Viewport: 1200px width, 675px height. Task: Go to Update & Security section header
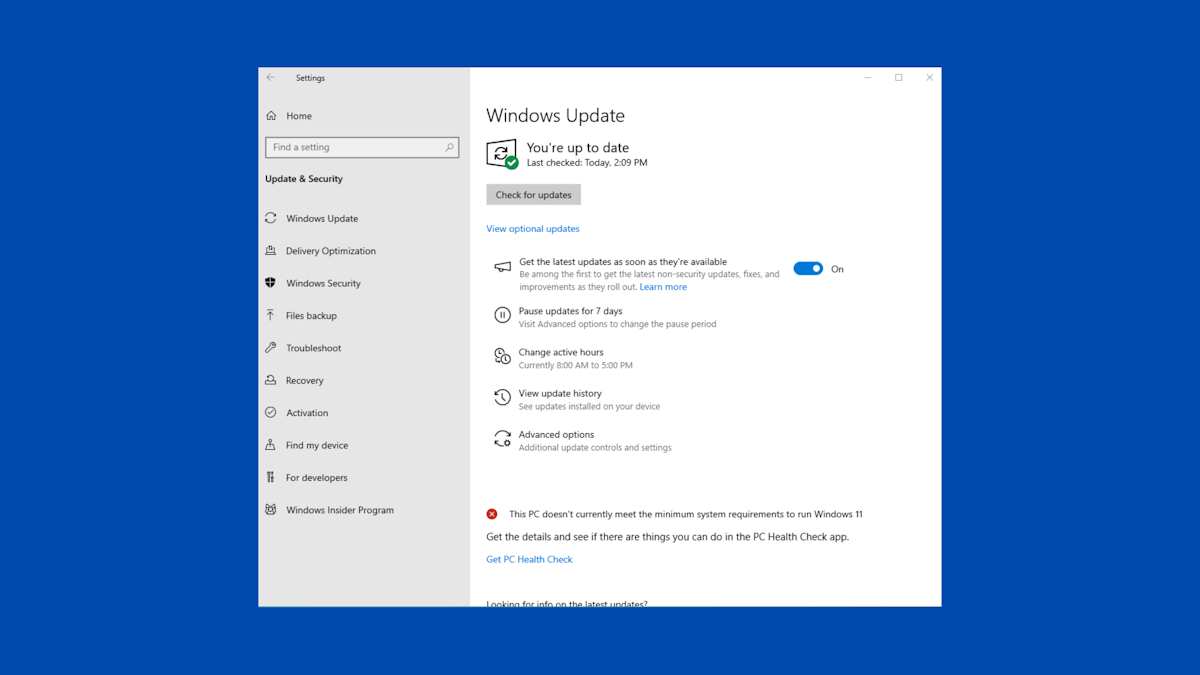303,178
